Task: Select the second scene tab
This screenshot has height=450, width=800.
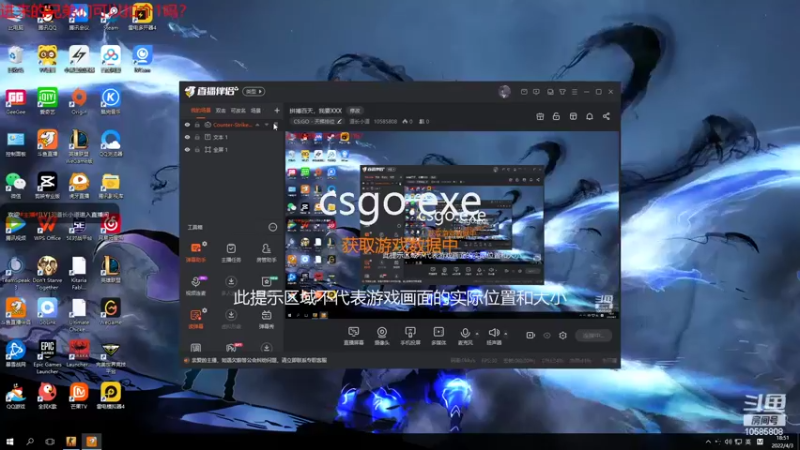Action: click(x=220, y=110)
